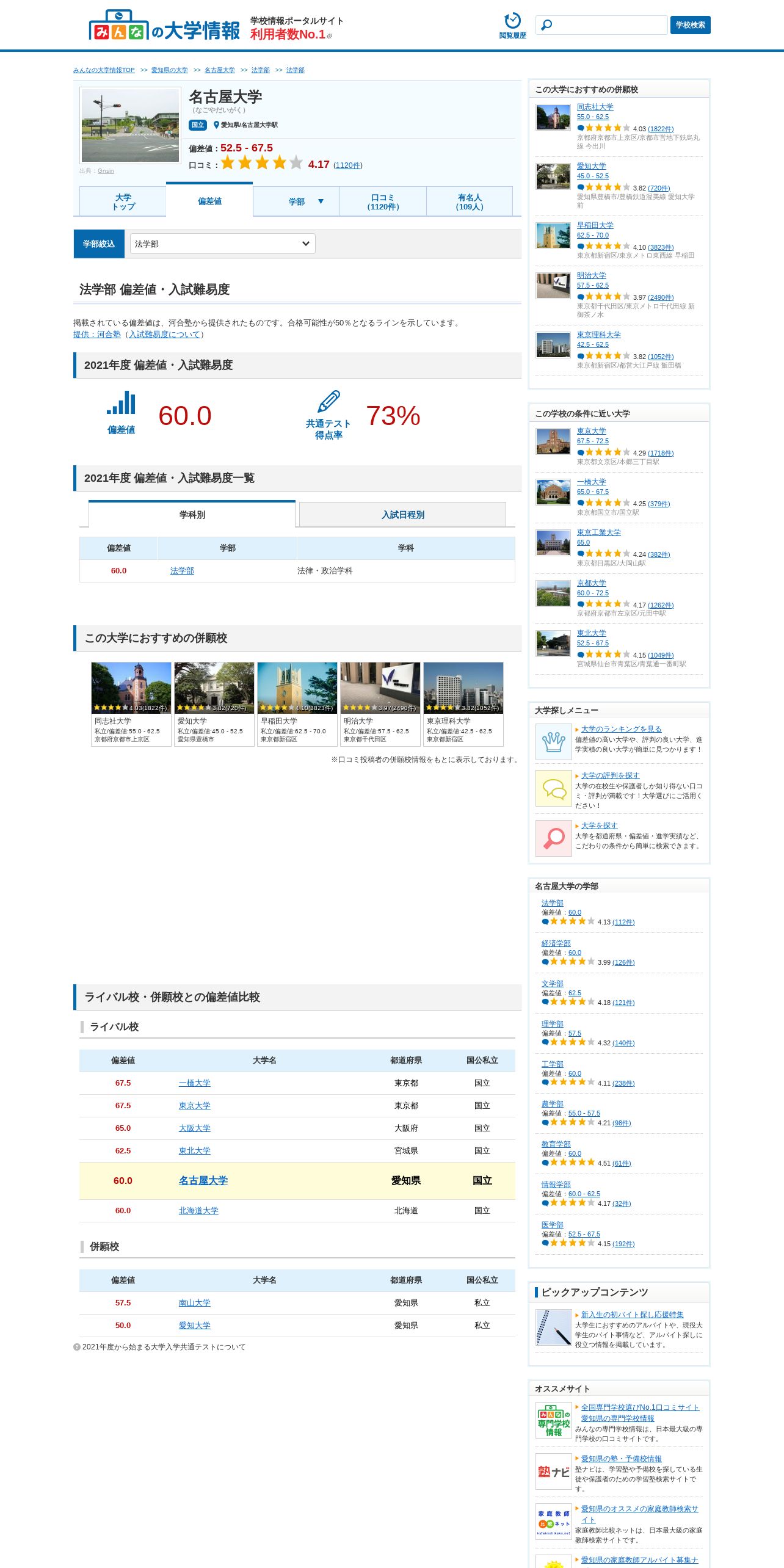The width and height of the screenshot is (784, 1568).
Task: Click the speech bubble icon for 大学の評判
Action: click(x=553, y=788)
